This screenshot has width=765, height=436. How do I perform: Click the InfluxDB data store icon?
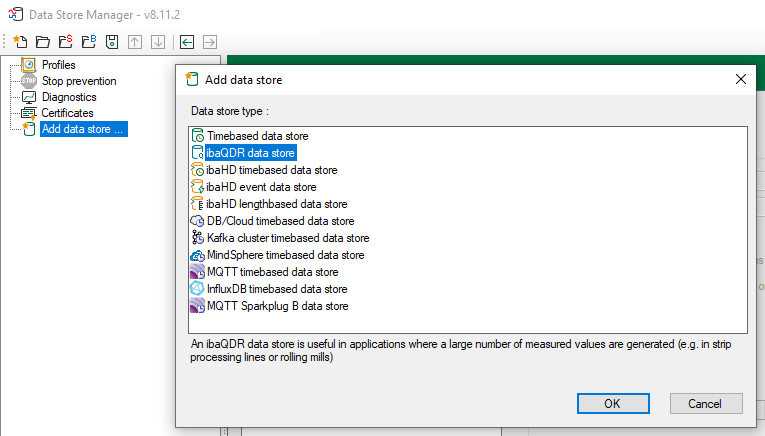coord(198,289)
